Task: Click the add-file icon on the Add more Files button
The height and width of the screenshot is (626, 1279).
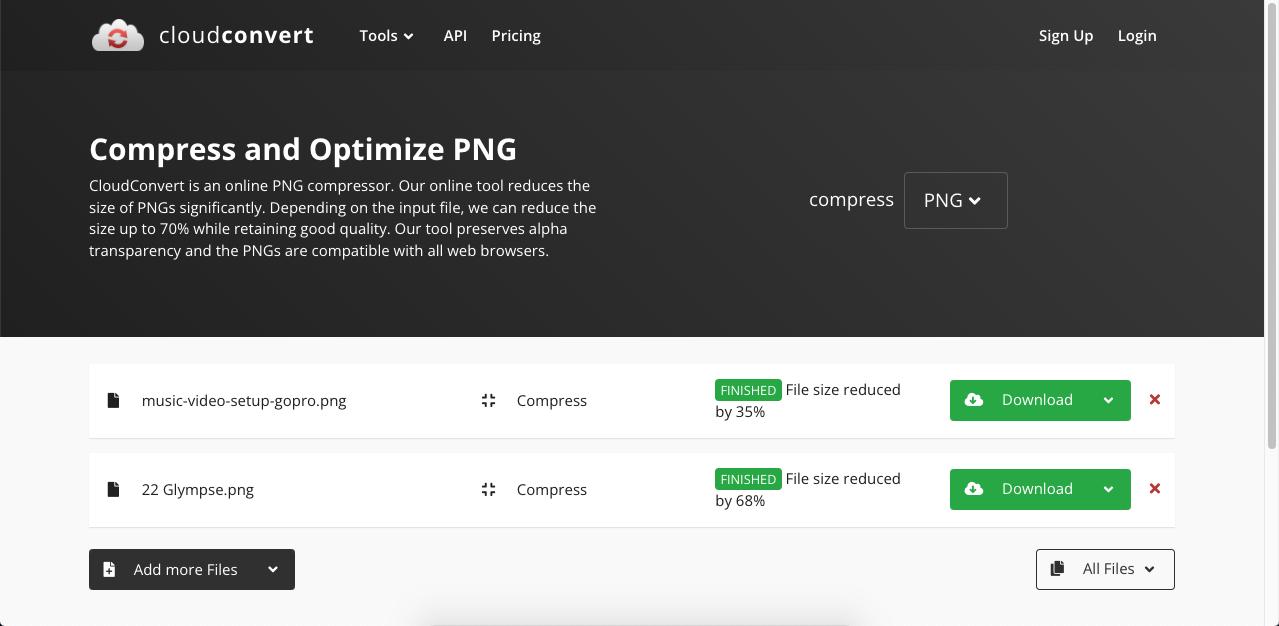Action: click(110, 569)
